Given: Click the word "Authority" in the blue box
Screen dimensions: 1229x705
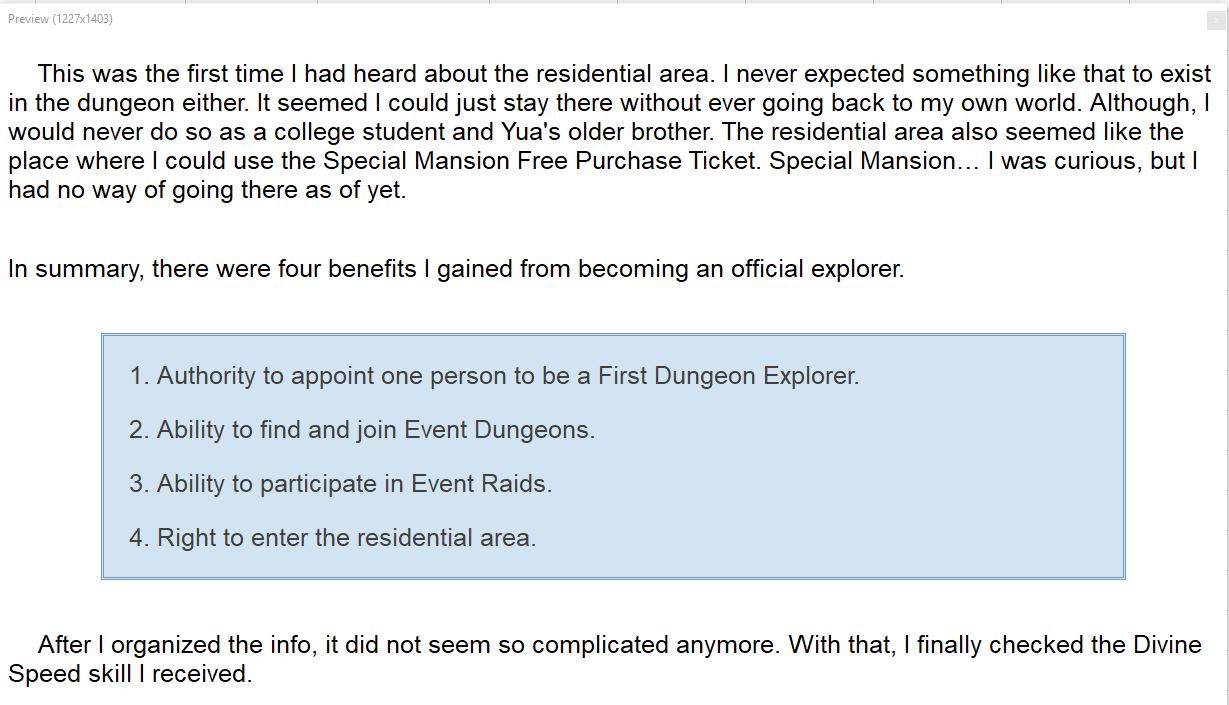Looking at the screenshot, I should pos(206,376).
